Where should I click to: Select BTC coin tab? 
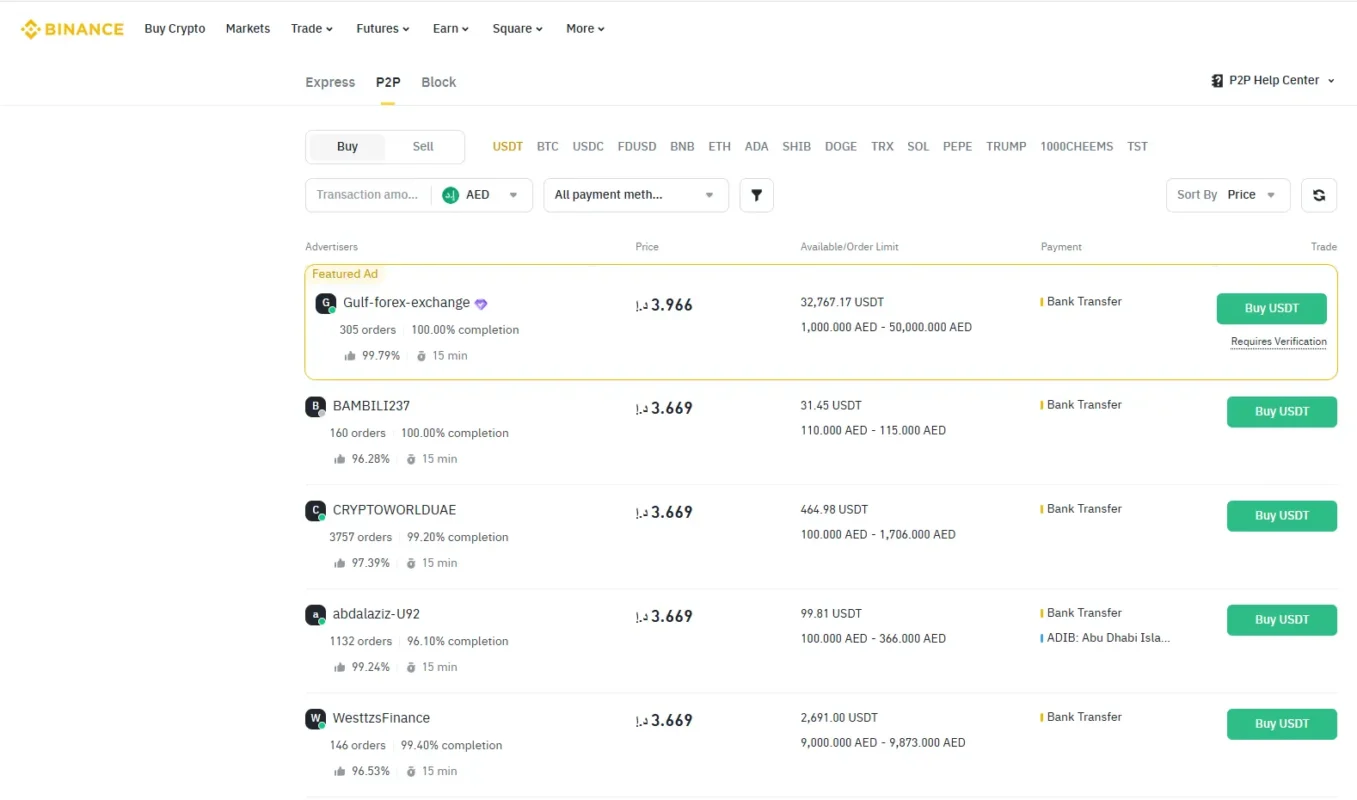(x=548, y=147)
